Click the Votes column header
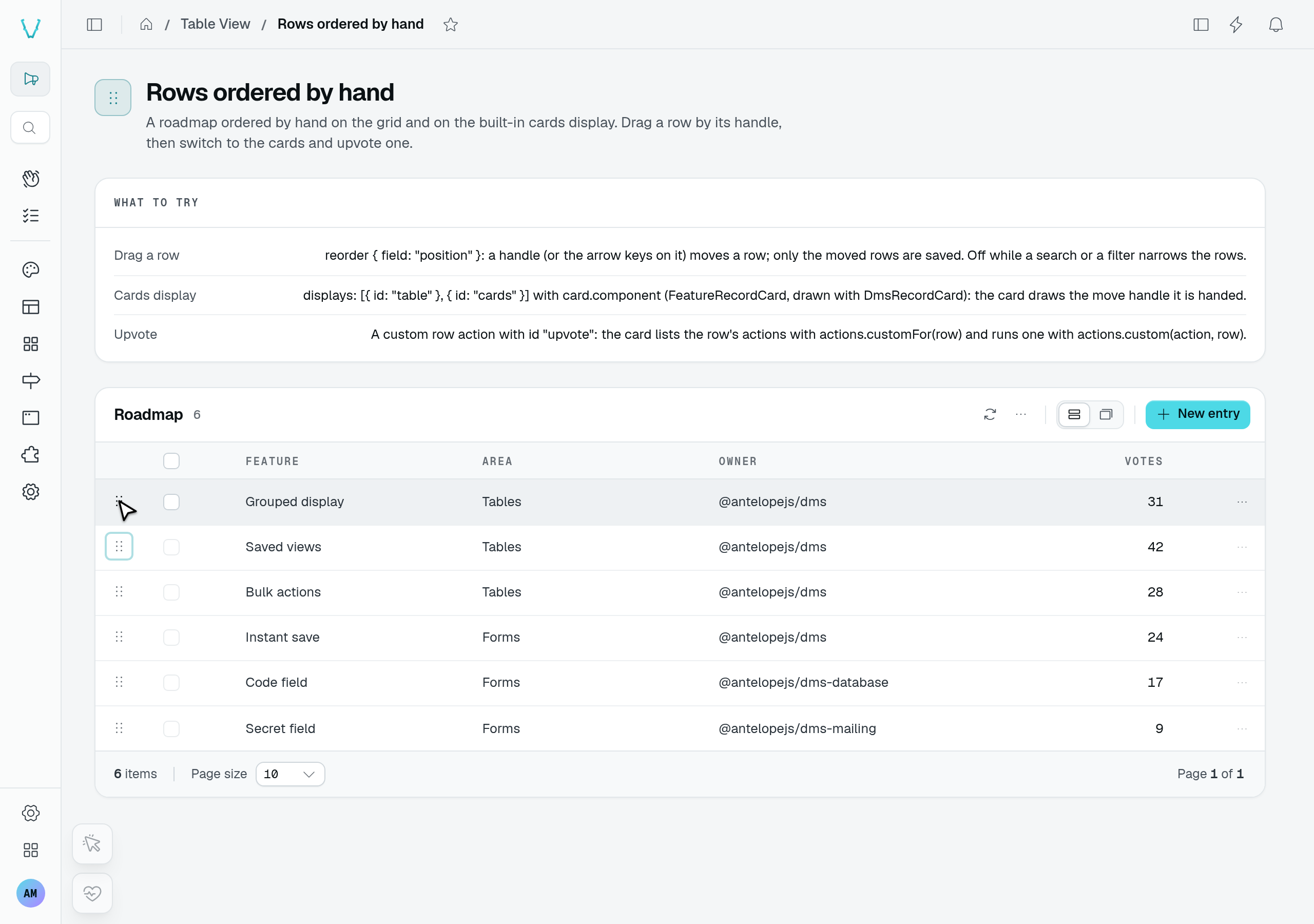1314x924 pixels. (x=1144, y=461)
